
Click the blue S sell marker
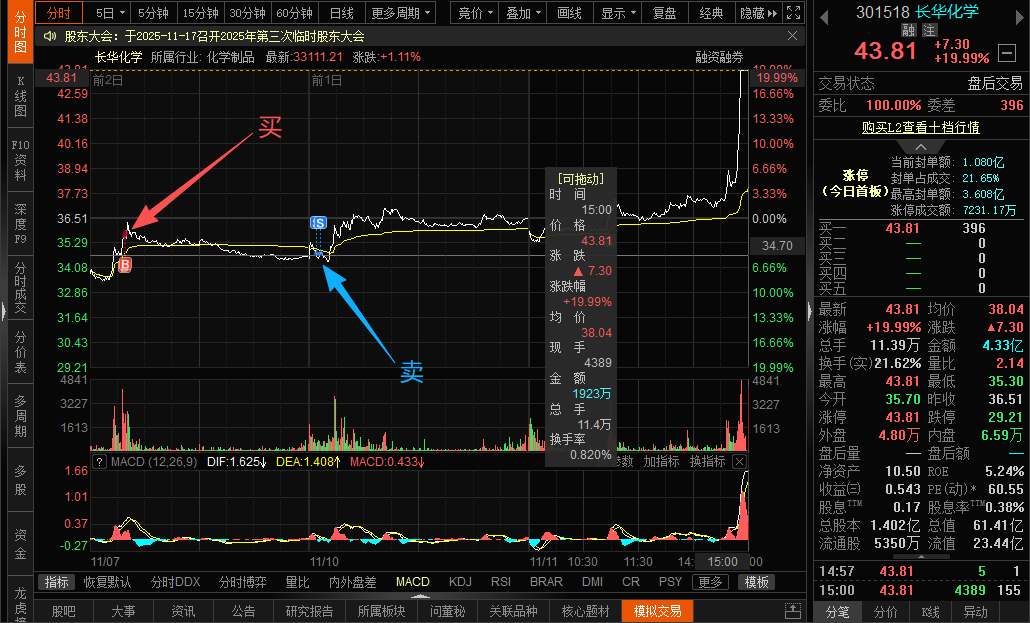click(x=318, y=223)
